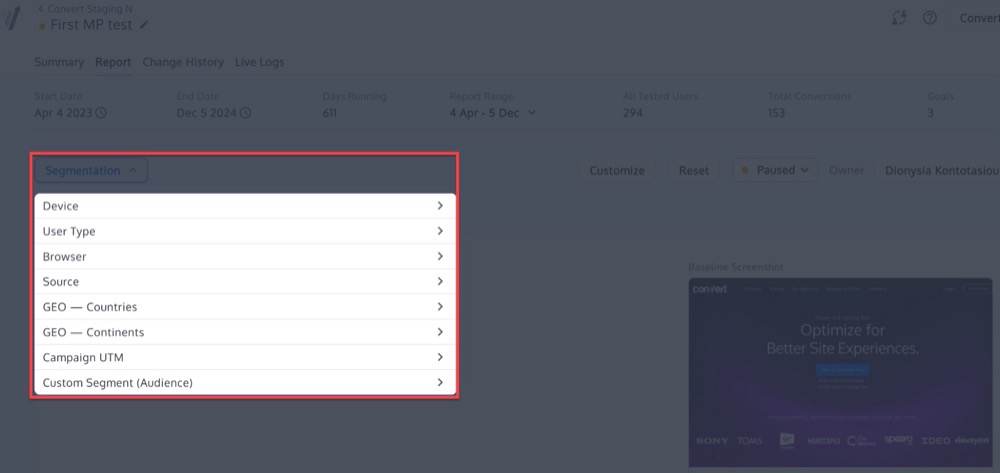
Task: Open the Paused status dropdown
Action: pyautogui.click(x=775, y=170)
